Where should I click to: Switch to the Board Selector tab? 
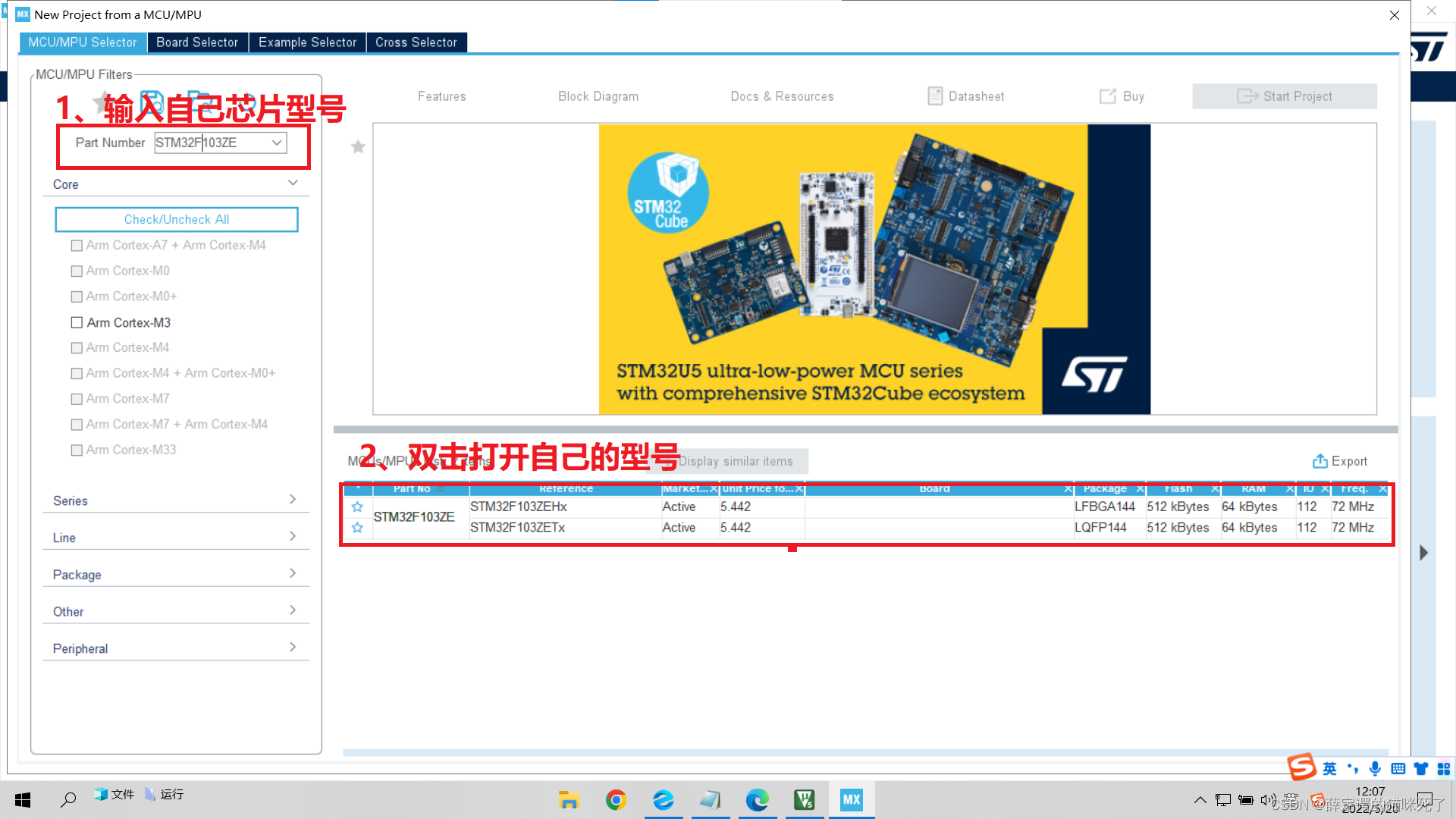(197, 42)
